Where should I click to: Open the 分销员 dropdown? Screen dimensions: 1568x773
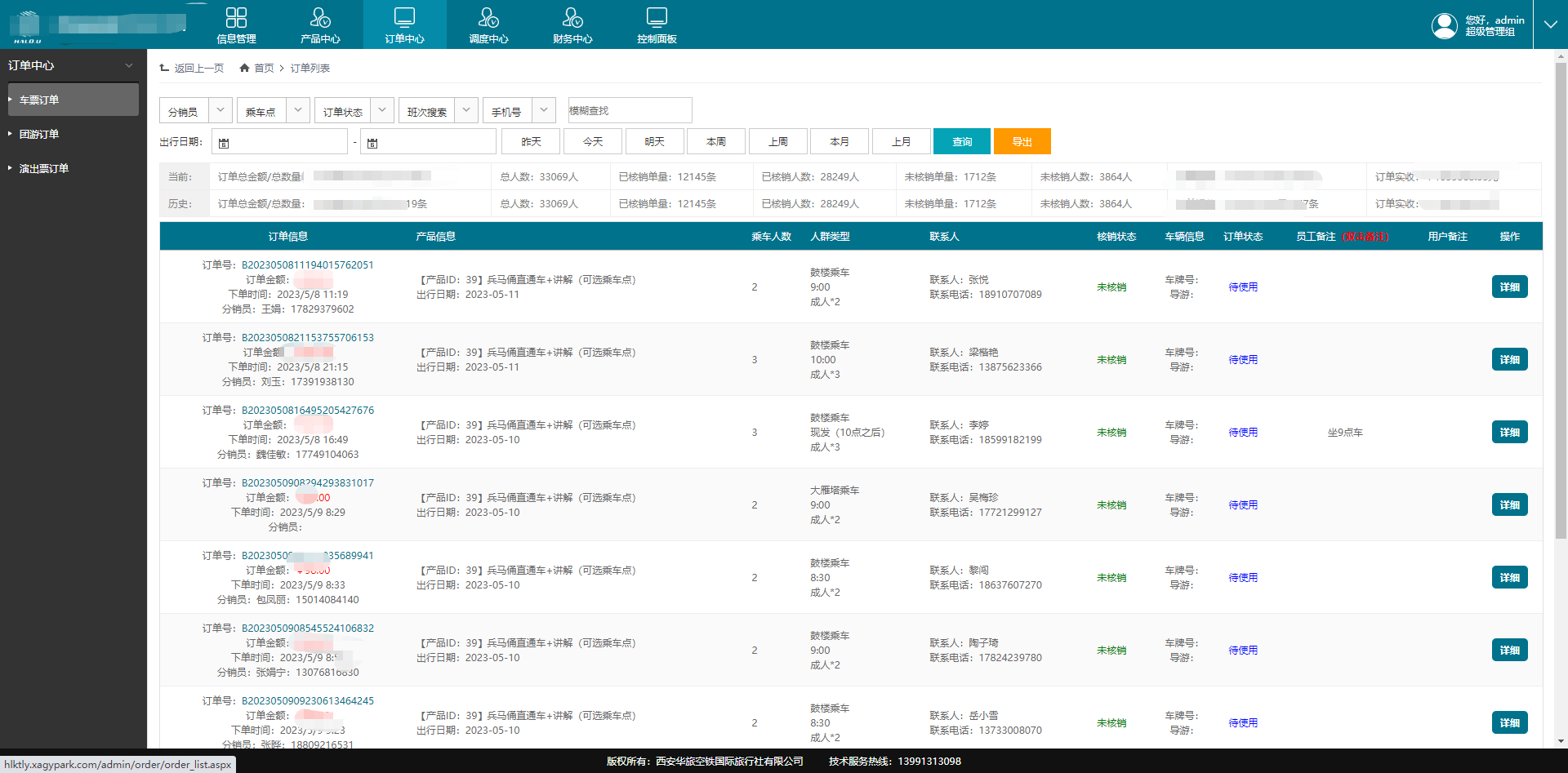196,110
